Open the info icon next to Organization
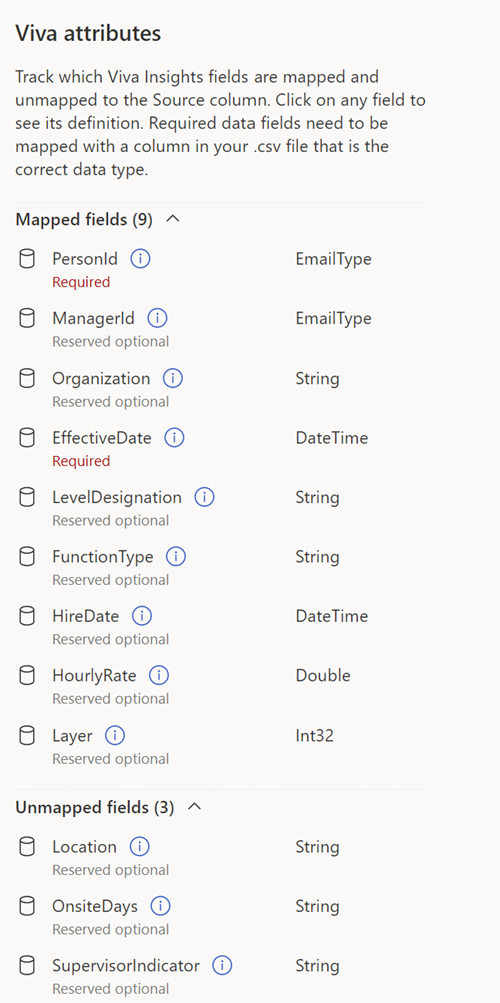This screenshot has width=500, height=1003. pos(173,379)
